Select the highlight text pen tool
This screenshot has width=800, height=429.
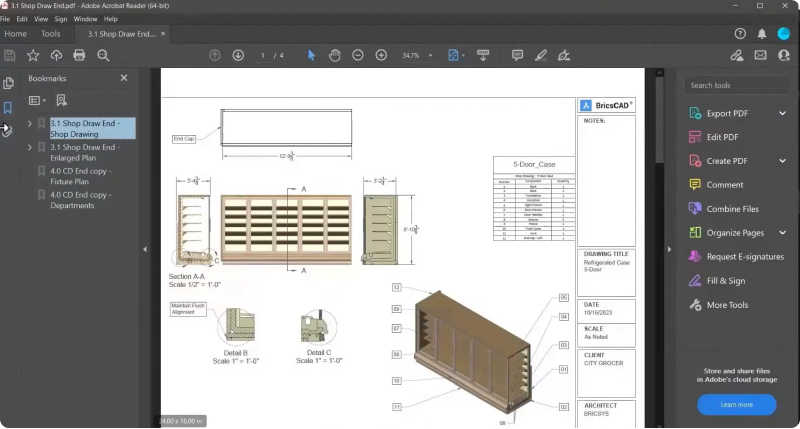(541, 55)
